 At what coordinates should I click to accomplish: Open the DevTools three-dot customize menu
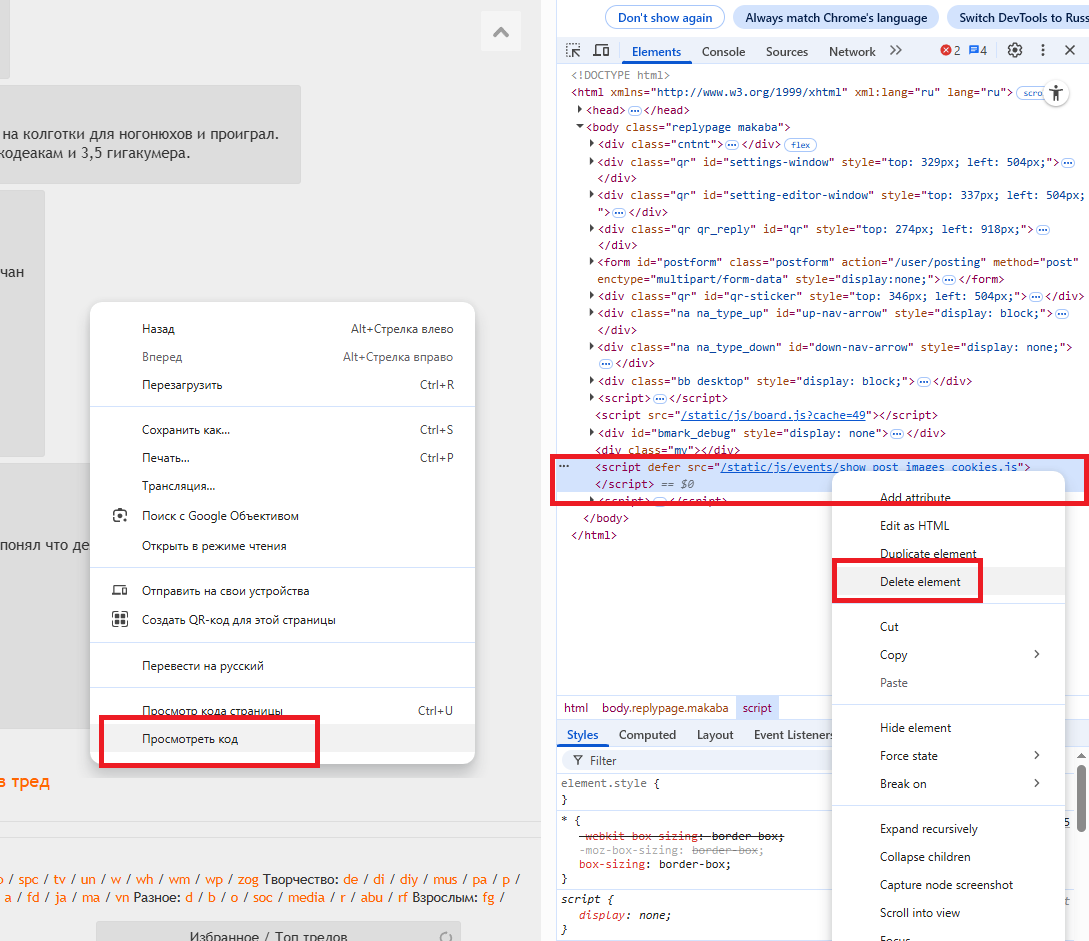(1043, 50)
